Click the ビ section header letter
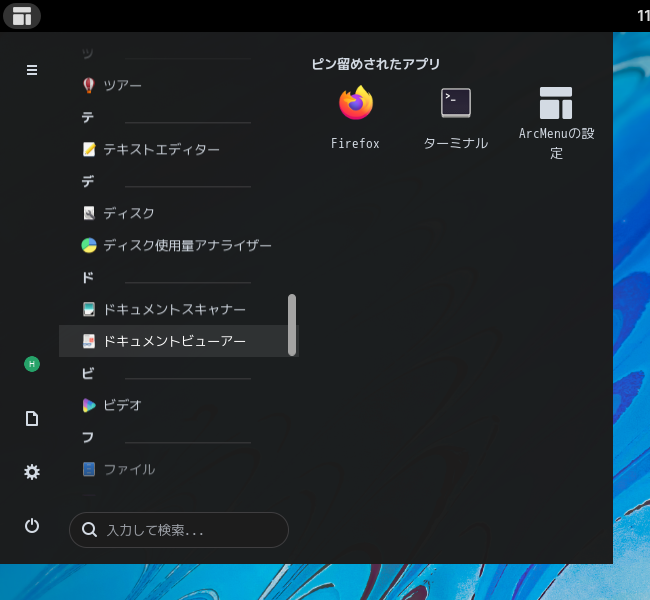The height and width of the screenshot is (600, 650). (x=87, y=373)
